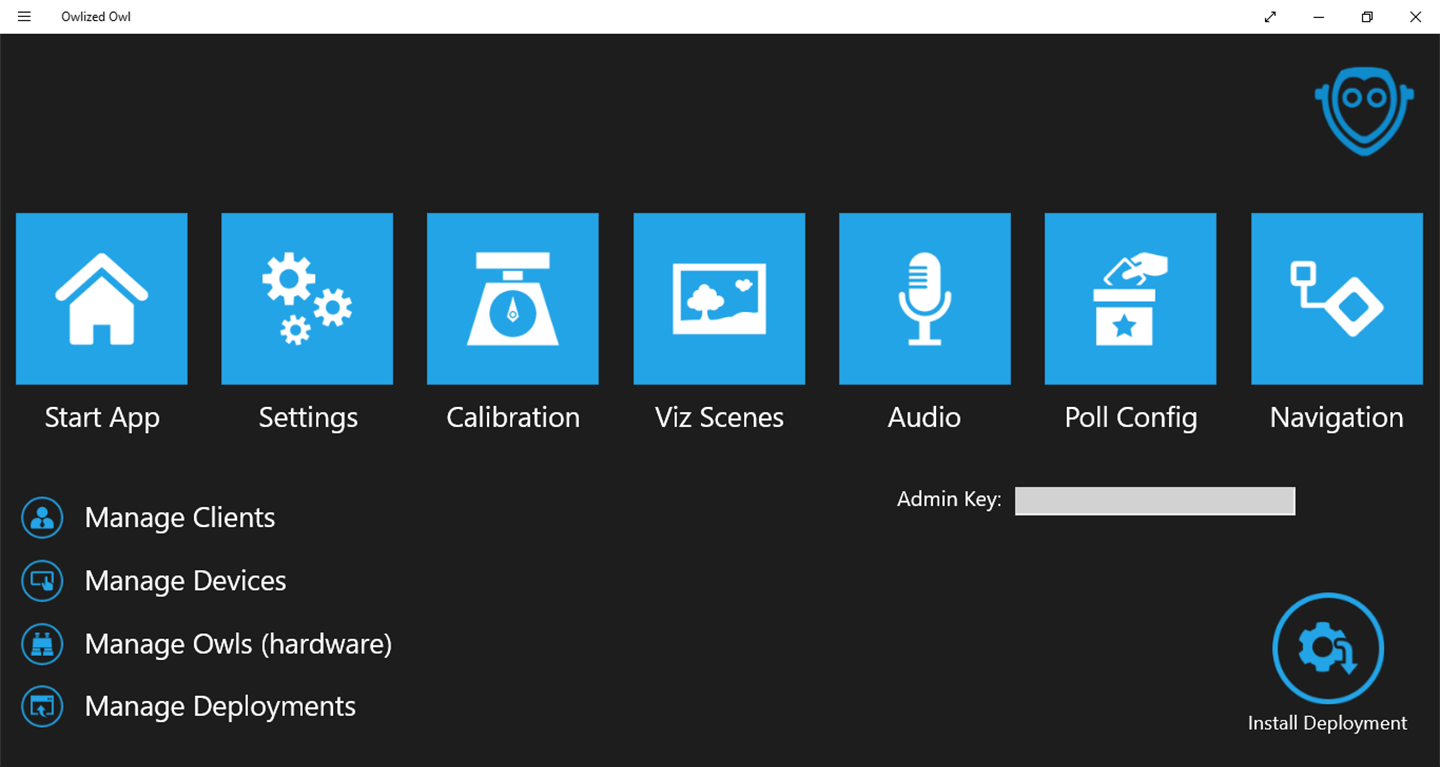This screenshot has width=1440, height=767.
Task: Click the Install Deployment gear icon
Action: click(1328, 649)
